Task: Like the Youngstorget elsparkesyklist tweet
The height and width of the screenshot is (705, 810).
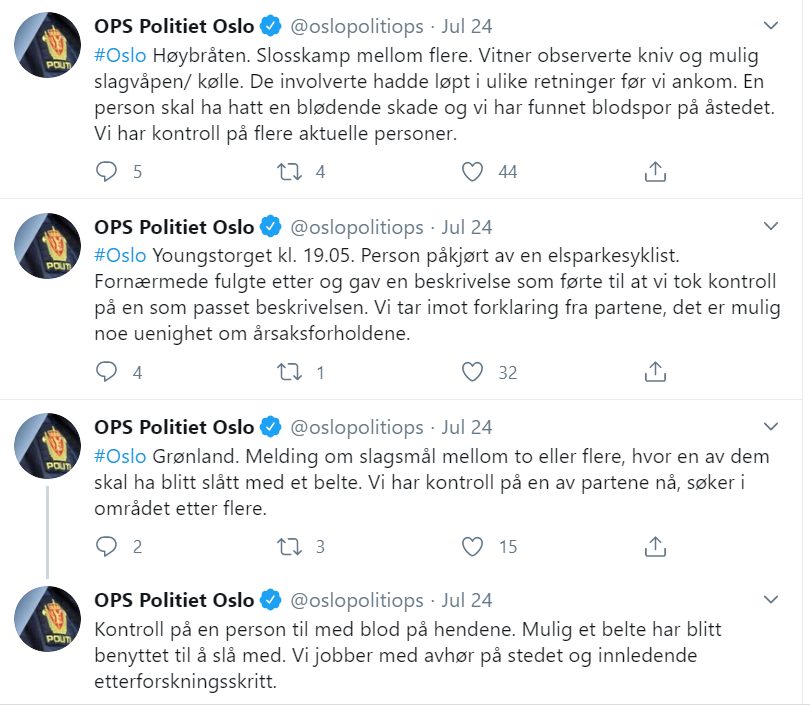Action: (473, 372)
